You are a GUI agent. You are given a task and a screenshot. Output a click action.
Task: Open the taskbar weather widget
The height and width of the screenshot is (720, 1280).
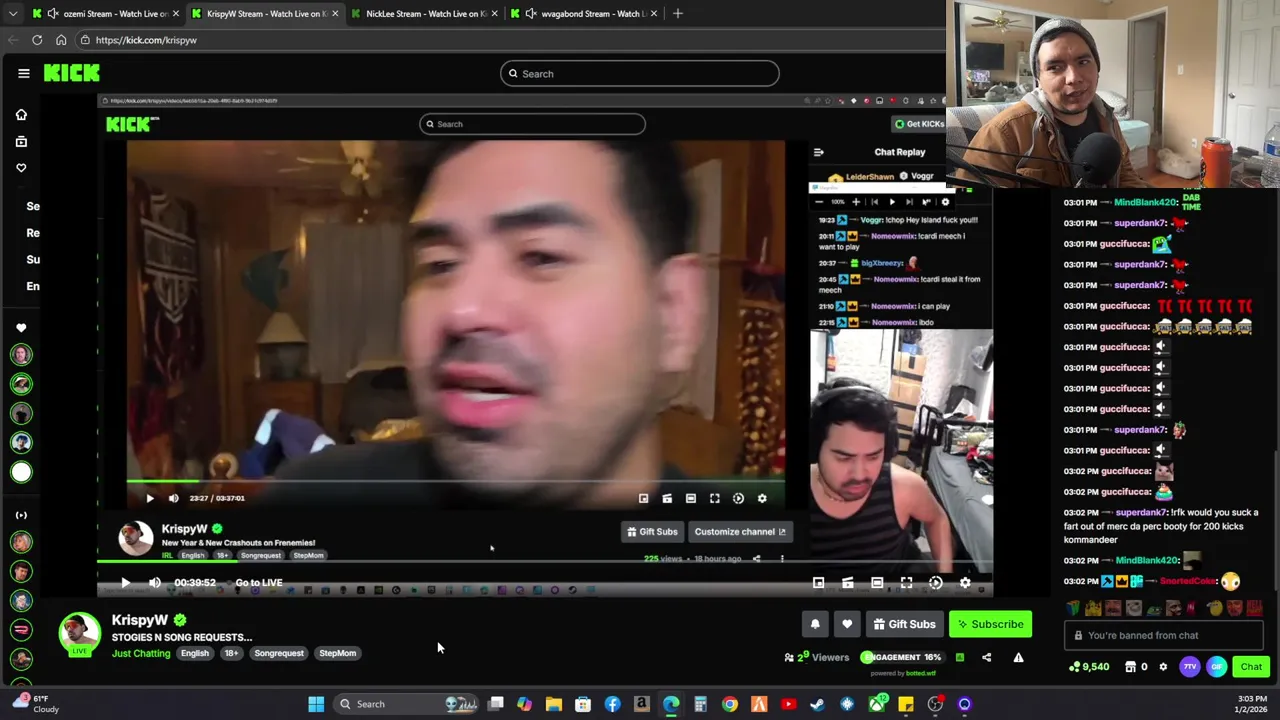click(36, 704)
